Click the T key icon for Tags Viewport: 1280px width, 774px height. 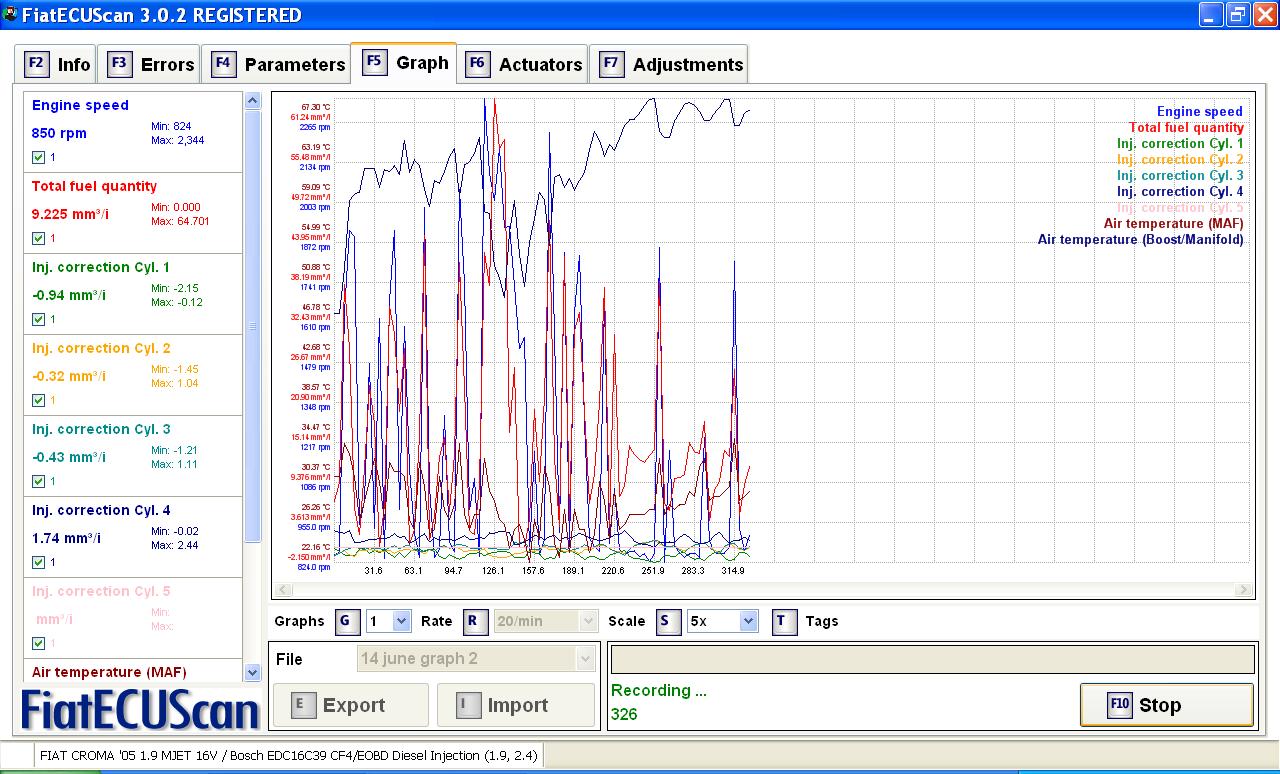click(x=783, y=621)
